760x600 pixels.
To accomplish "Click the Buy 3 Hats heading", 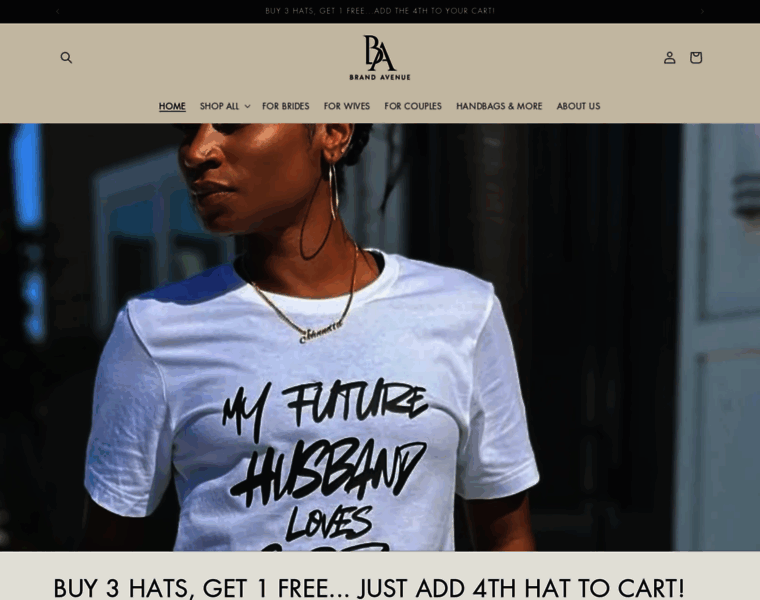I will (x=368, y=588).
